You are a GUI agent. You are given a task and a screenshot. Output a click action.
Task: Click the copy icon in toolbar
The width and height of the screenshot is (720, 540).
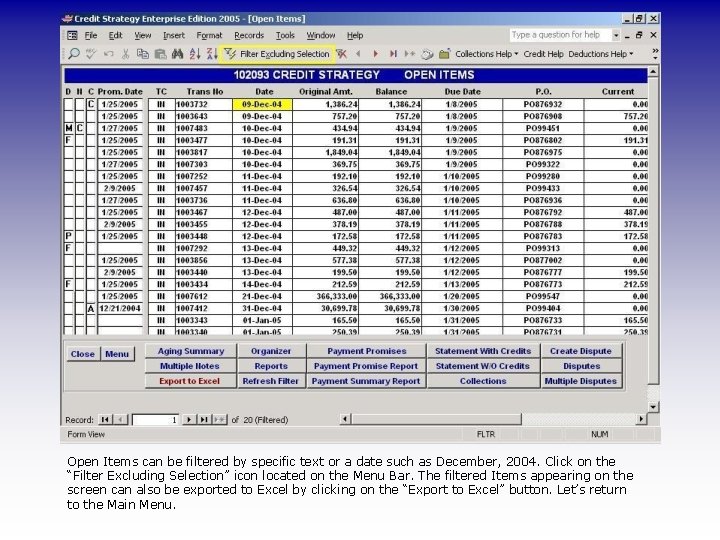(x=143, y=54)
